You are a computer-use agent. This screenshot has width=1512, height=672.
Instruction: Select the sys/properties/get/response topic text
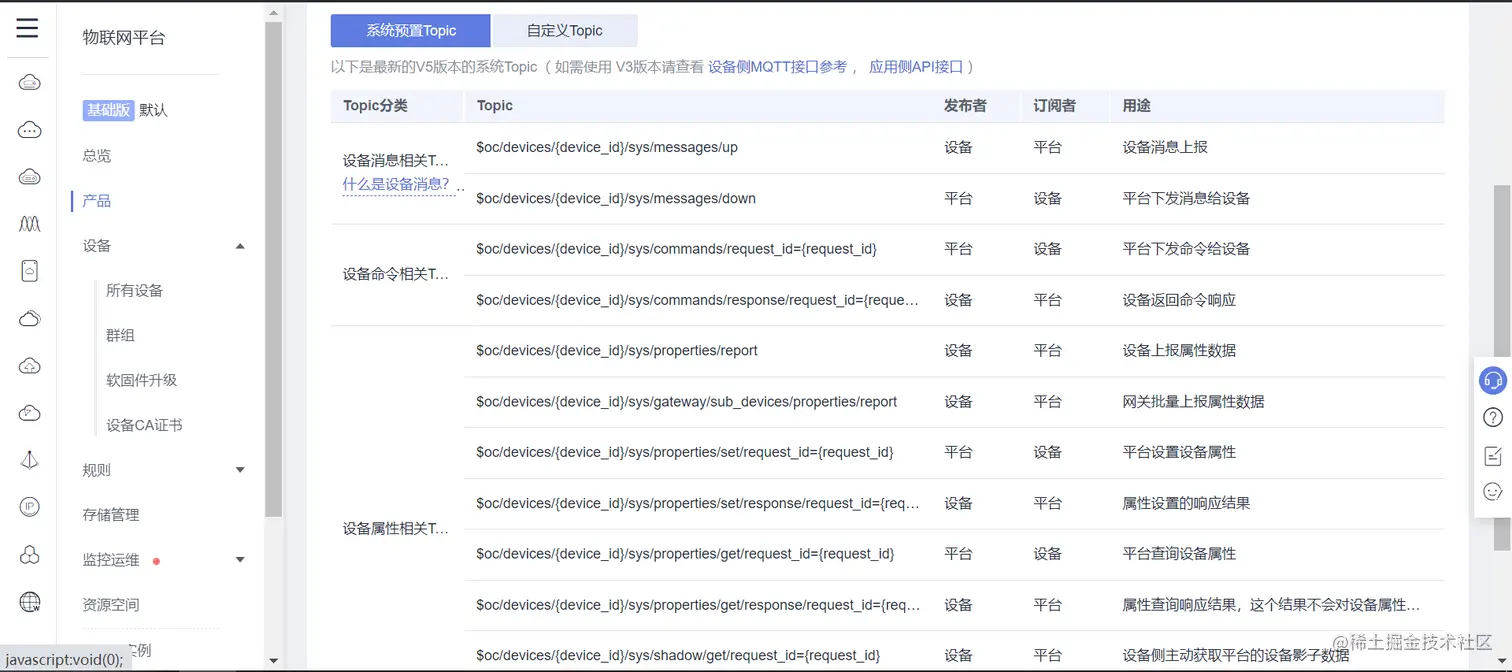click(698, 605)
